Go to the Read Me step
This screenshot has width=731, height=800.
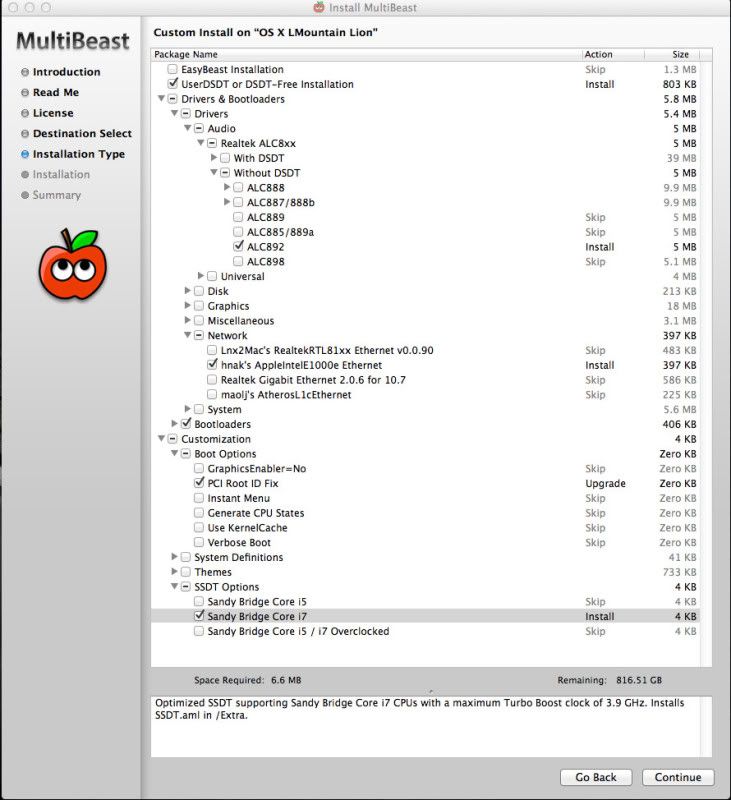[56, 92]
